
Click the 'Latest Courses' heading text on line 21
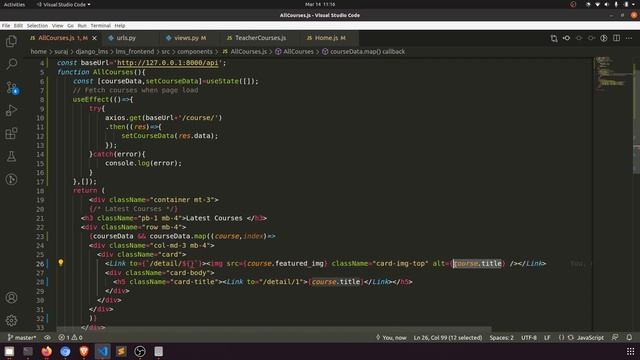pyautogui.click(x=214, y=218)
